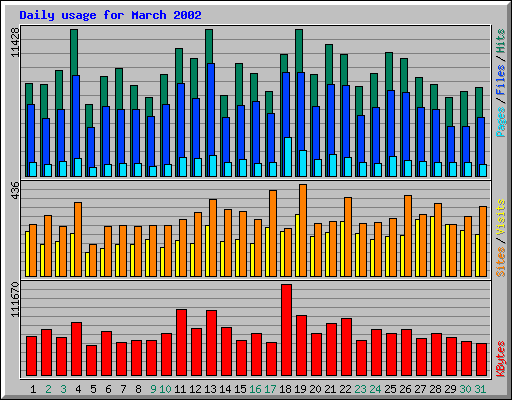Click day 23 on the x-axis
The image size is (512, 400).
click(x=360, y=389)
